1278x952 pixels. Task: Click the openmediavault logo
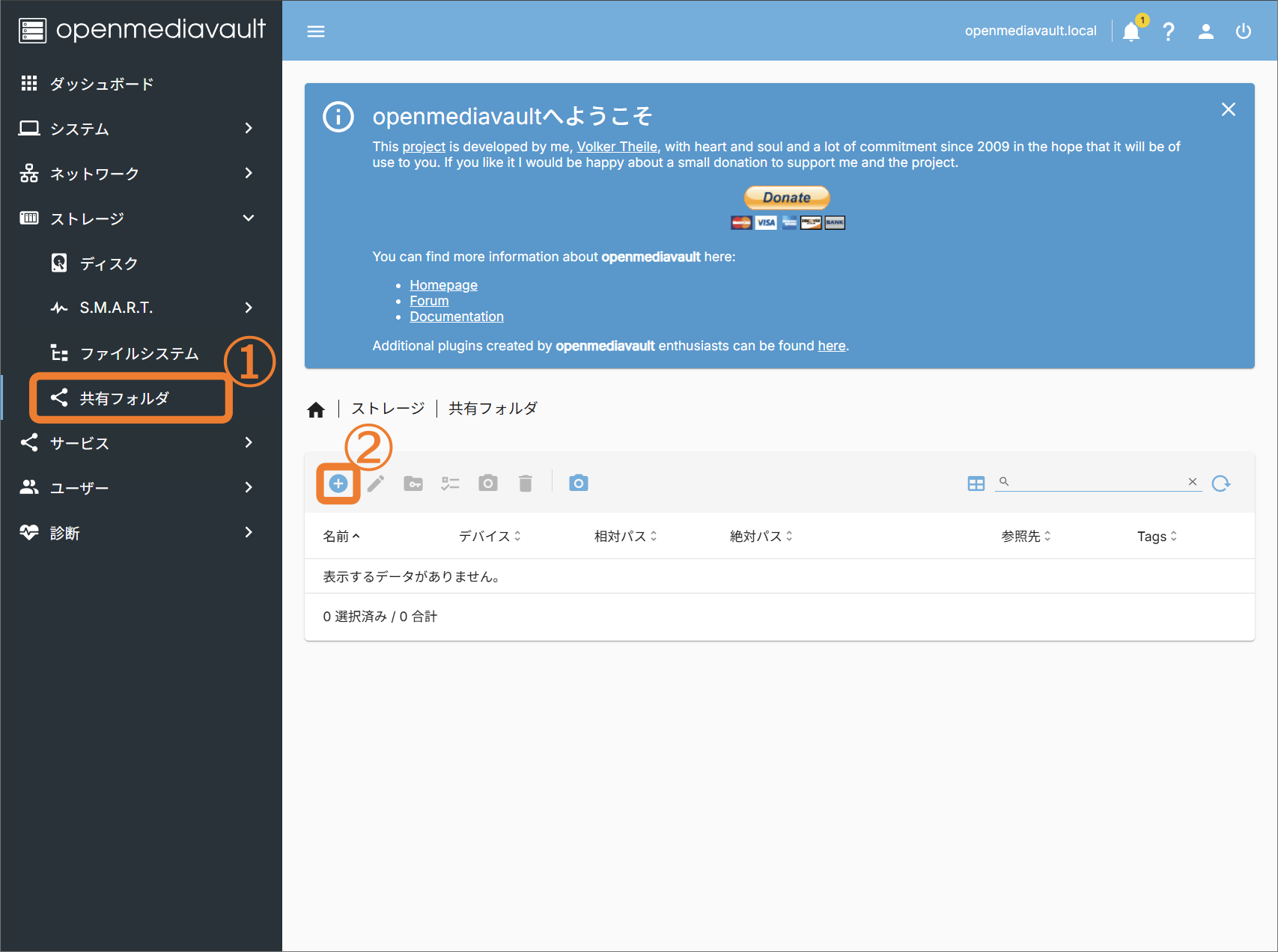pos(142,30)
